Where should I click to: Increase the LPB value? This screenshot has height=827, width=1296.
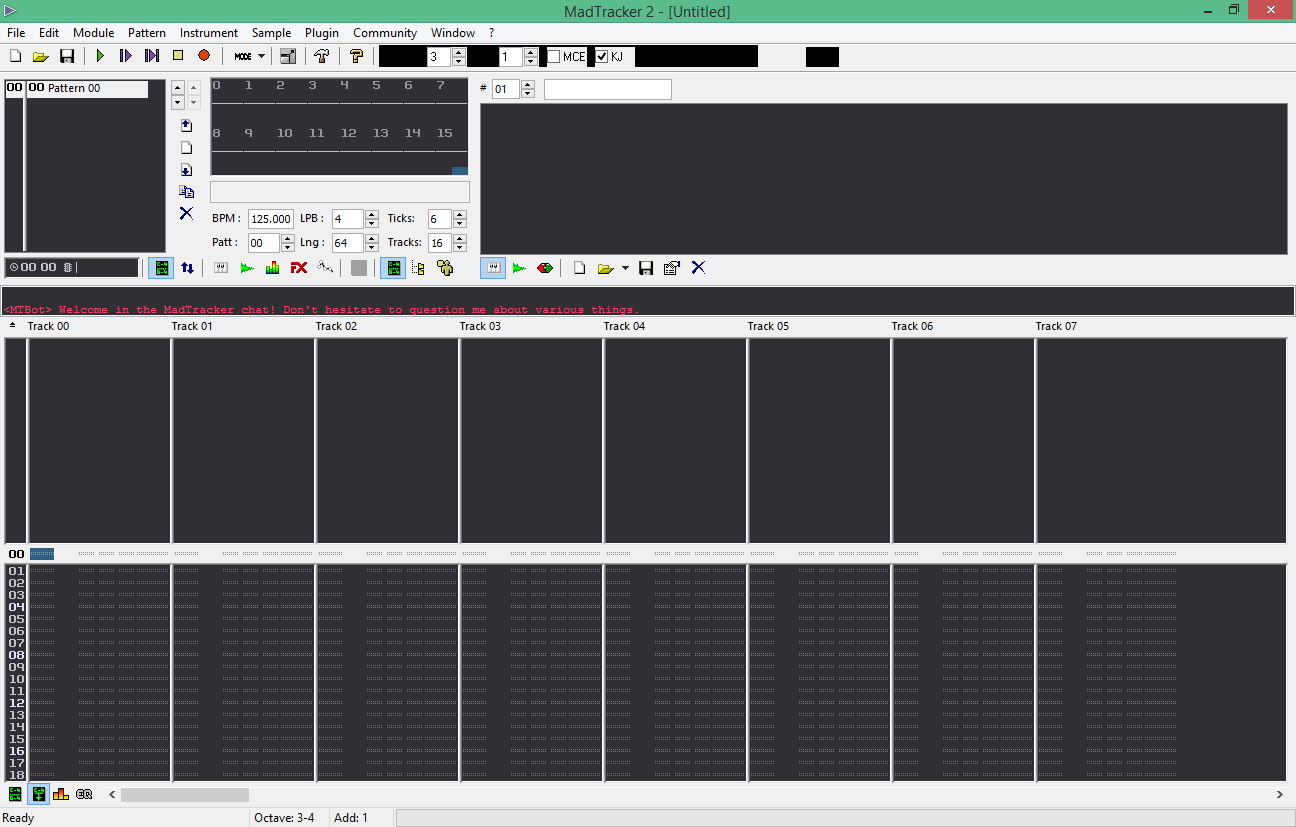point(372,214)
